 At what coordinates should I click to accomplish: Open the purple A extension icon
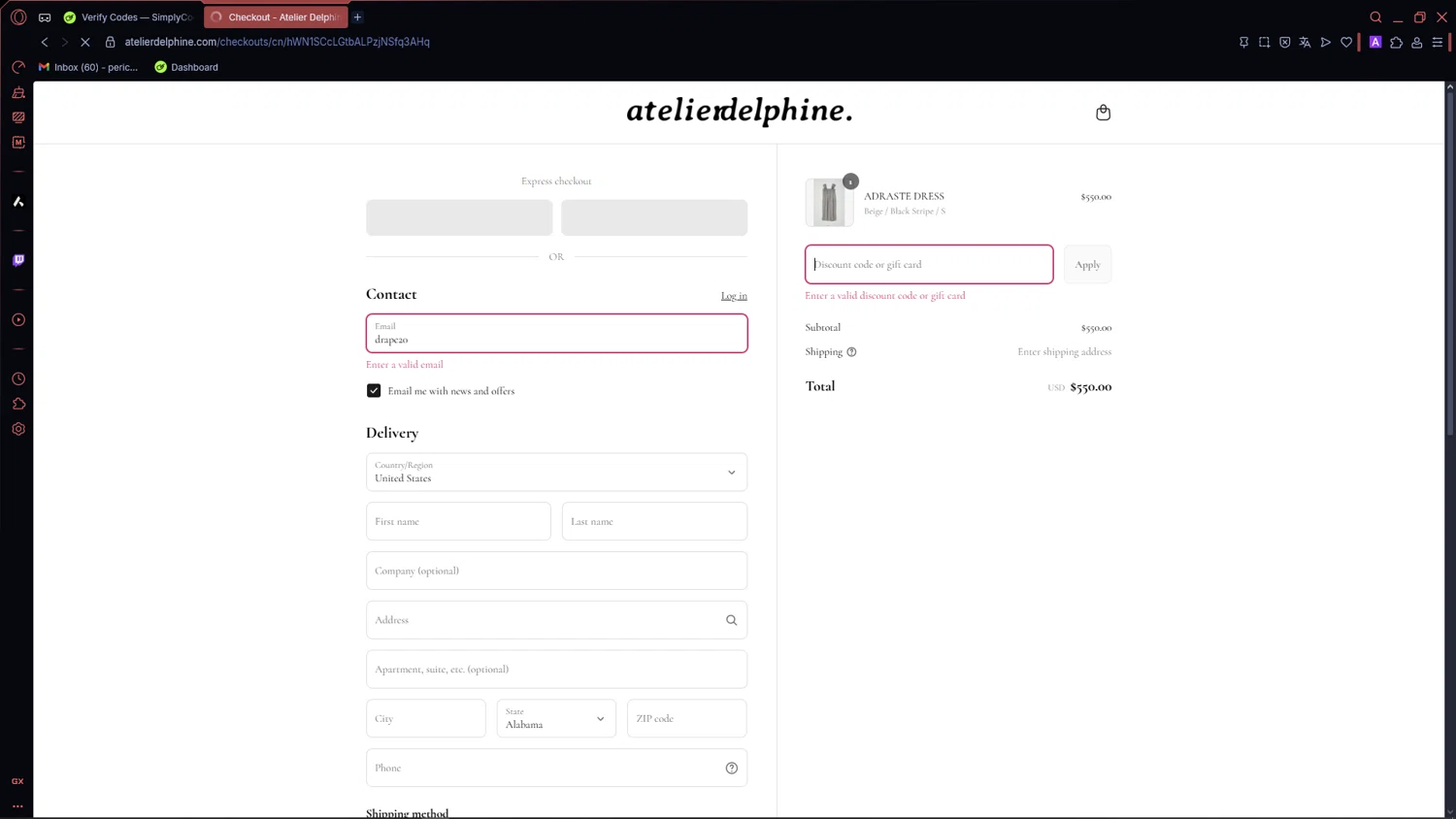pos(1375,42)
